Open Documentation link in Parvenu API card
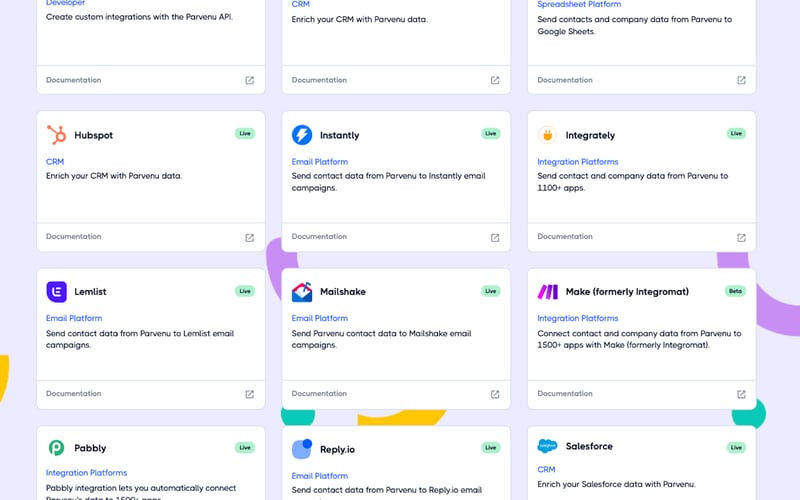Screen dimensions: 800x500 [73, 80]
